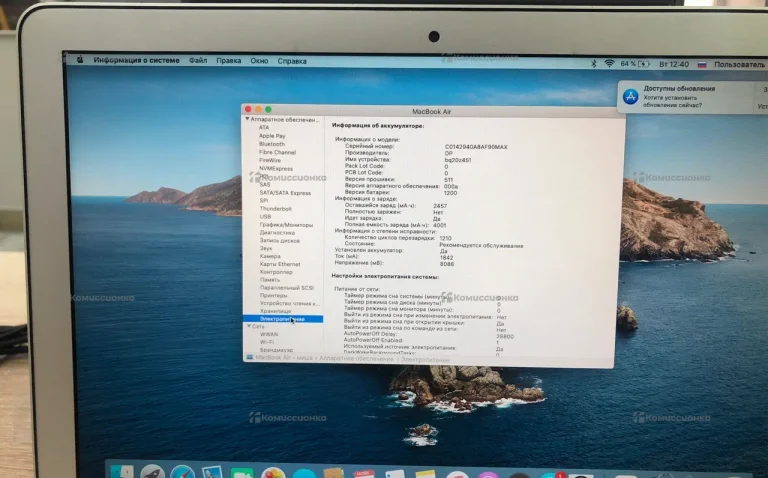Select Графика/Мониторы in the sidebar
The image size is (768, 478).
click(286, 225)
